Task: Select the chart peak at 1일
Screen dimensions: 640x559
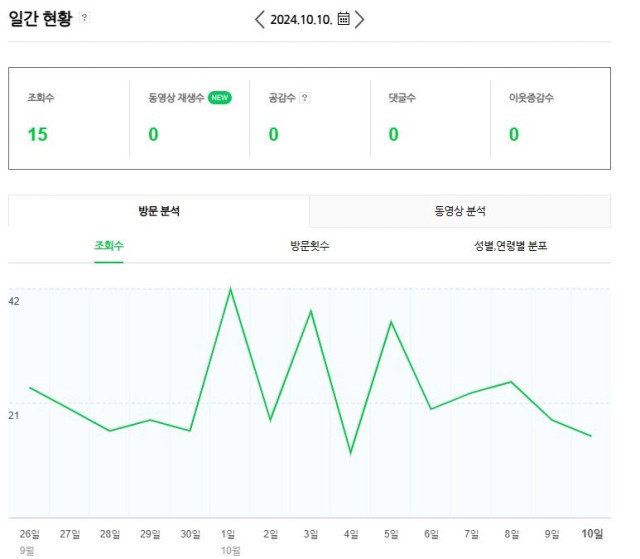Action: [x=231, y=288]
